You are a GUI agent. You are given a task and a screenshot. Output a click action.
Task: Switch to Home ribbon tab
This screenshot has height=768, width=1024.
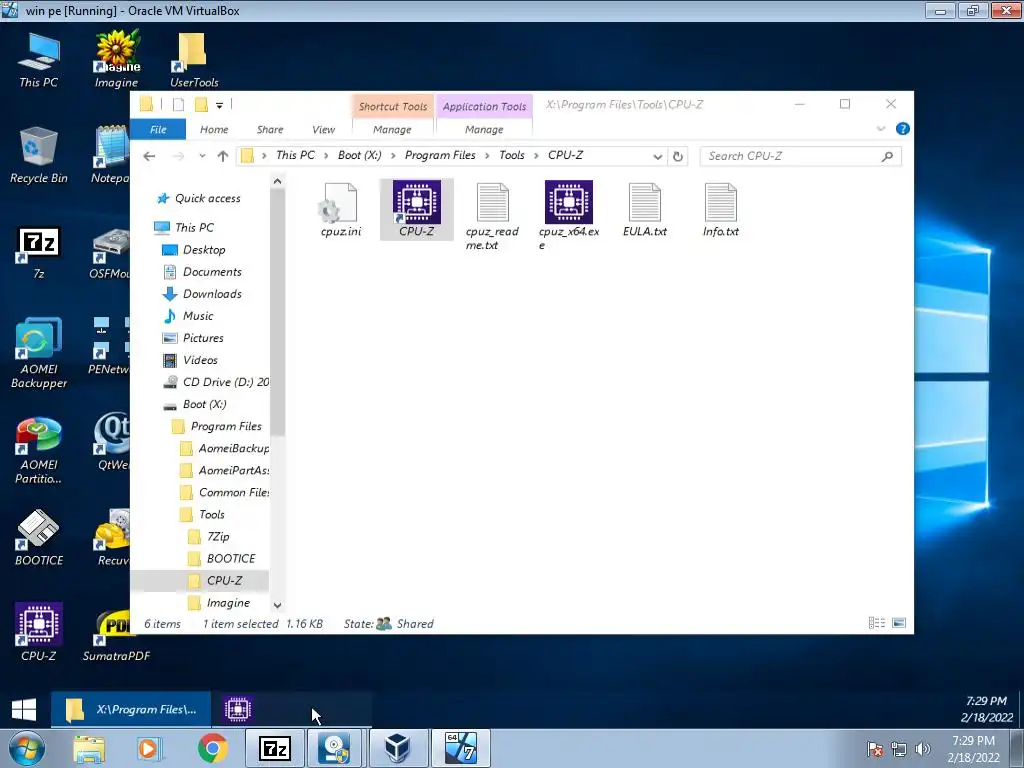click(214, 129)
